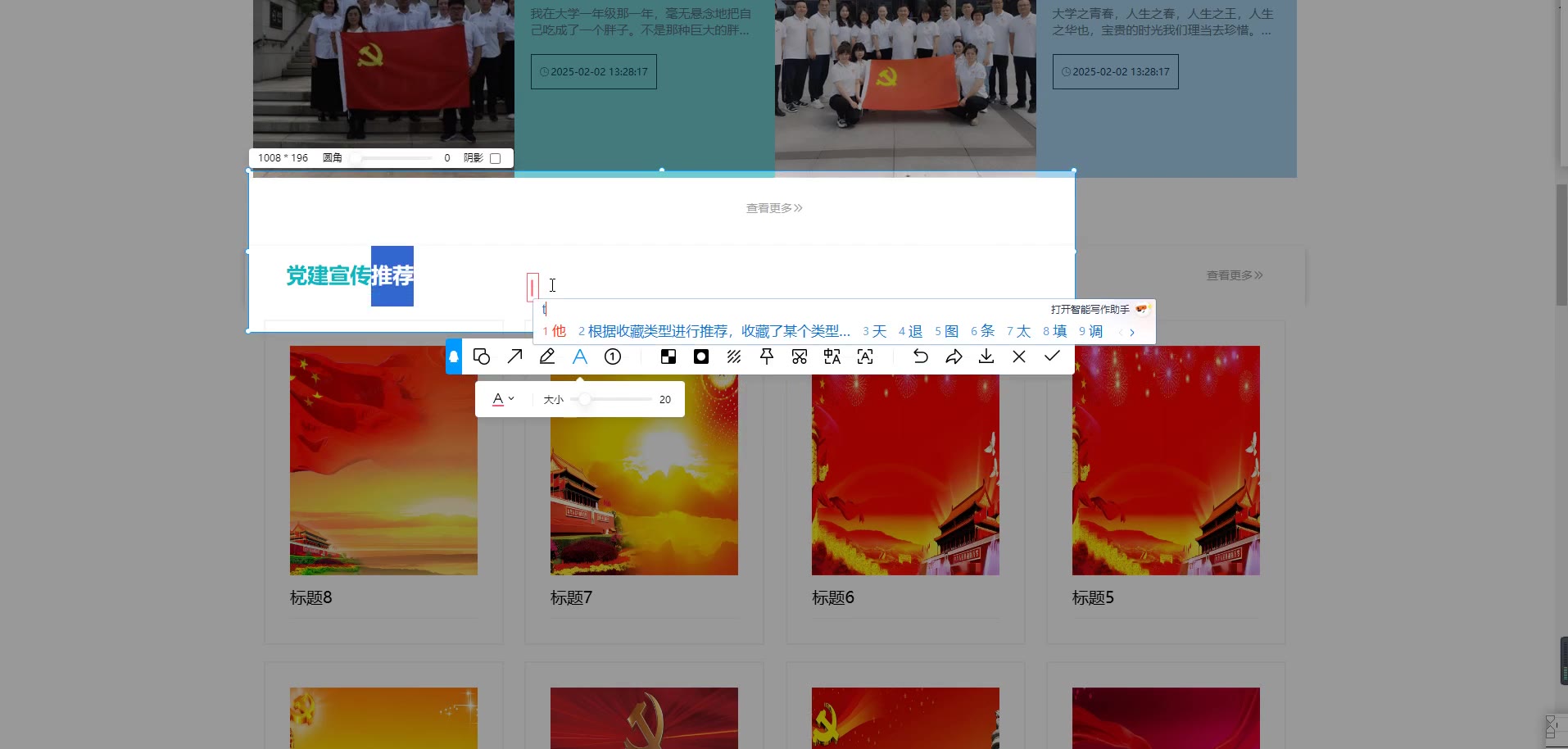Choose IME candidate 8 填
Screen dimensions: 1568x749
[x=1054, y=331]
